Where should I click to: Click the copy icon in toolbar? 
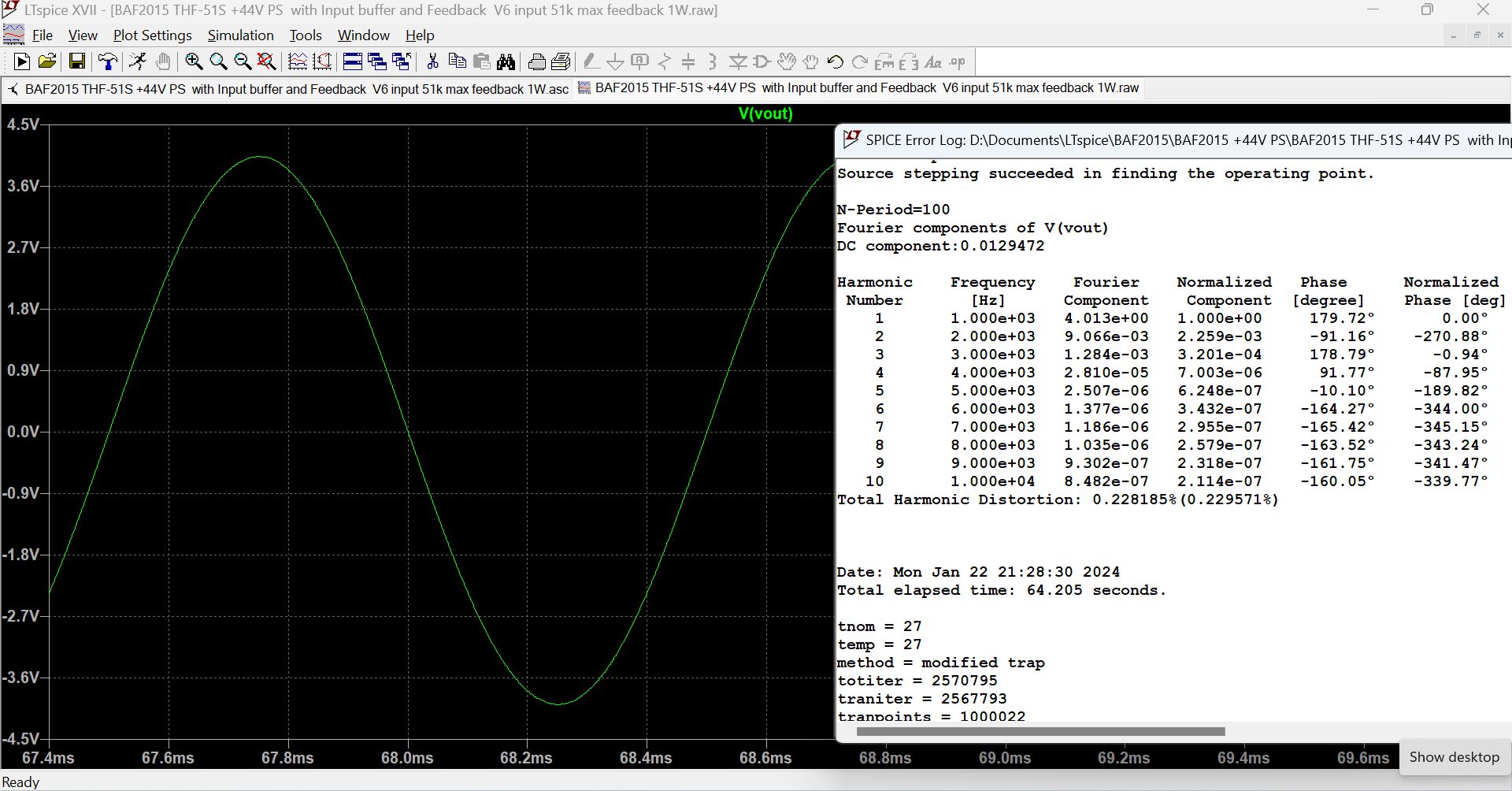click(x=457, y=61)
